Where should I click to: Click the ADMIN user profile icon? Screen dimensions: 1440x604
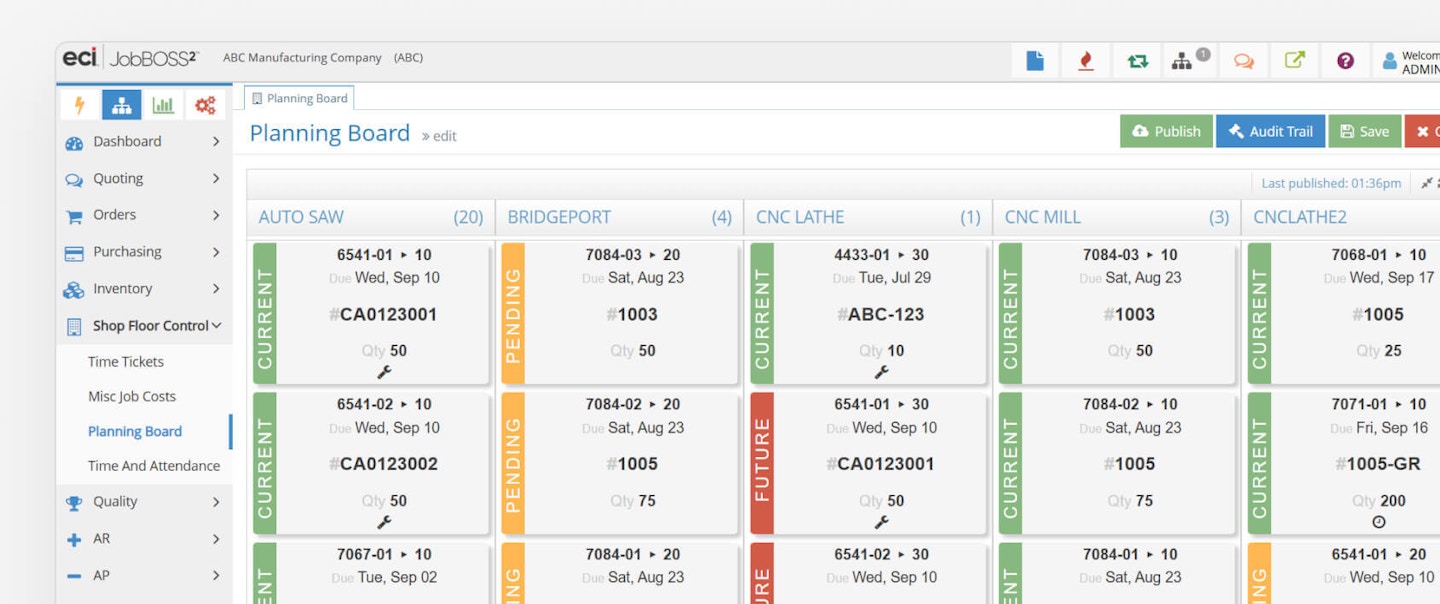pyautogui.click(x=1389, y=62)
